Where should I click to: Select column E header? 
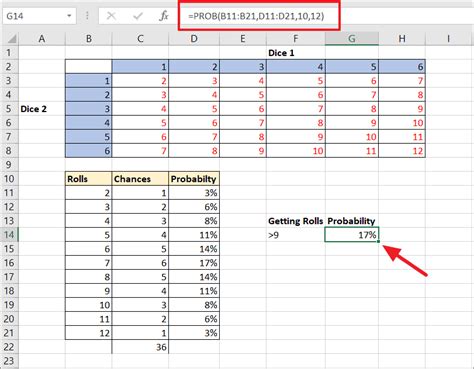point(243,39)
